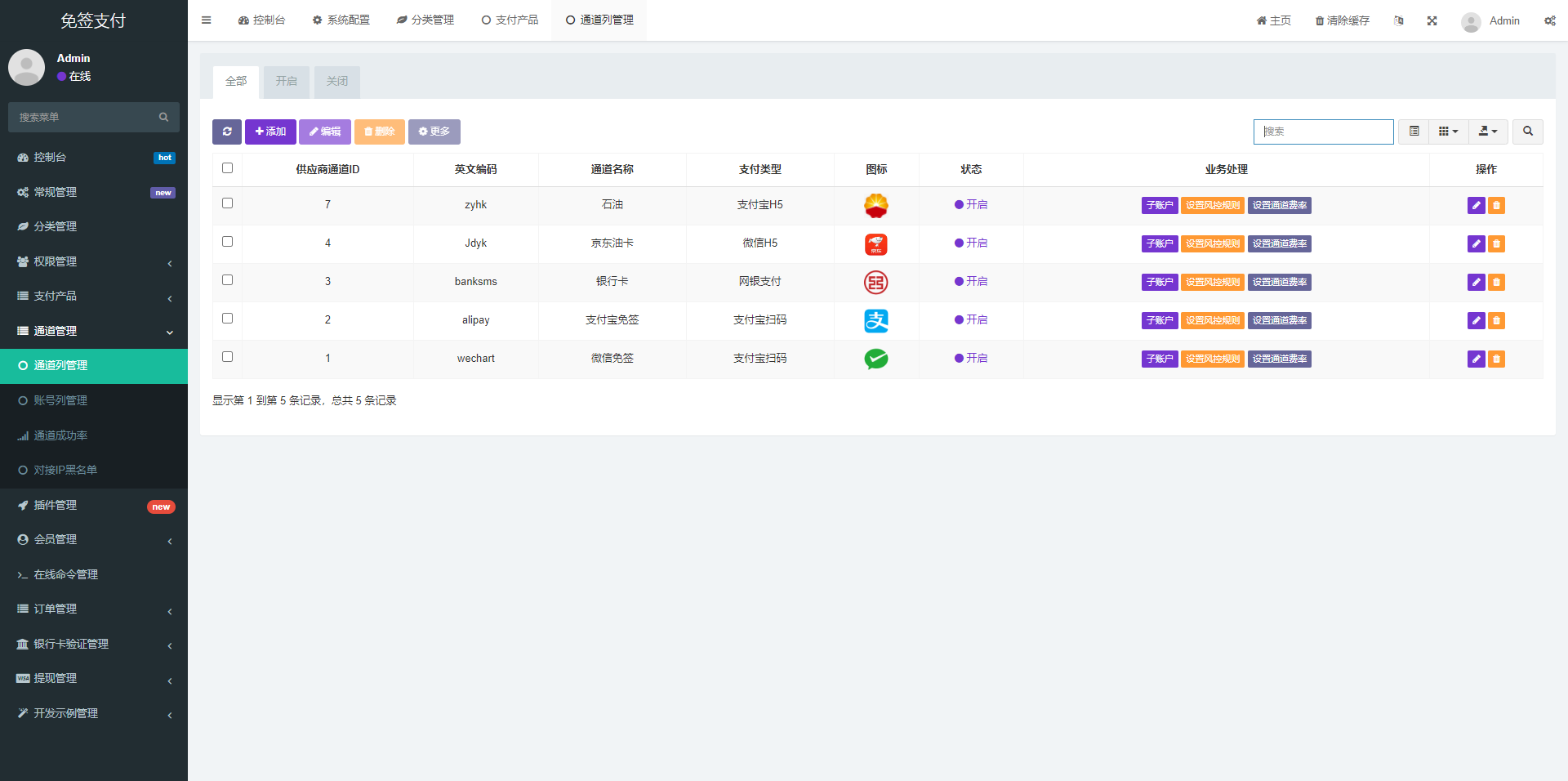
Task: Delete the wechart row with trash icon
Action: (x=1496, y=359)
